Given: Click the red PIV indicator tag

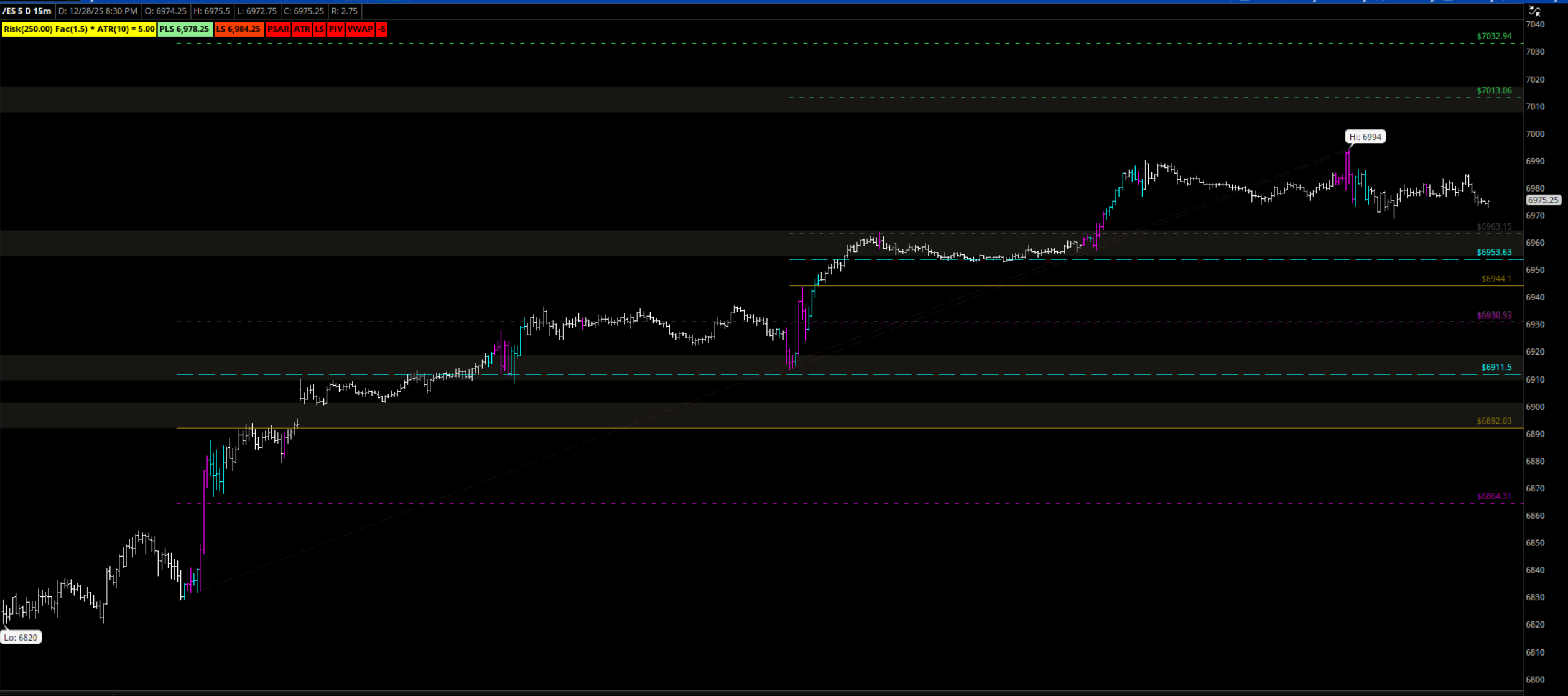Looking at the screenshot, I should (x=335, y=29).
